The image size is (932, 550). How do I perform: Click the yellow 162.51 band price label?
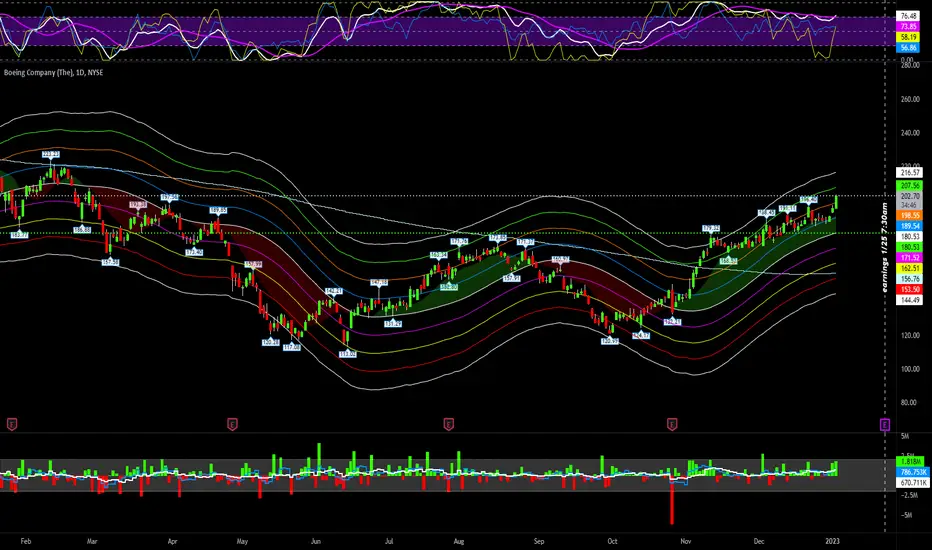point(910,268)
